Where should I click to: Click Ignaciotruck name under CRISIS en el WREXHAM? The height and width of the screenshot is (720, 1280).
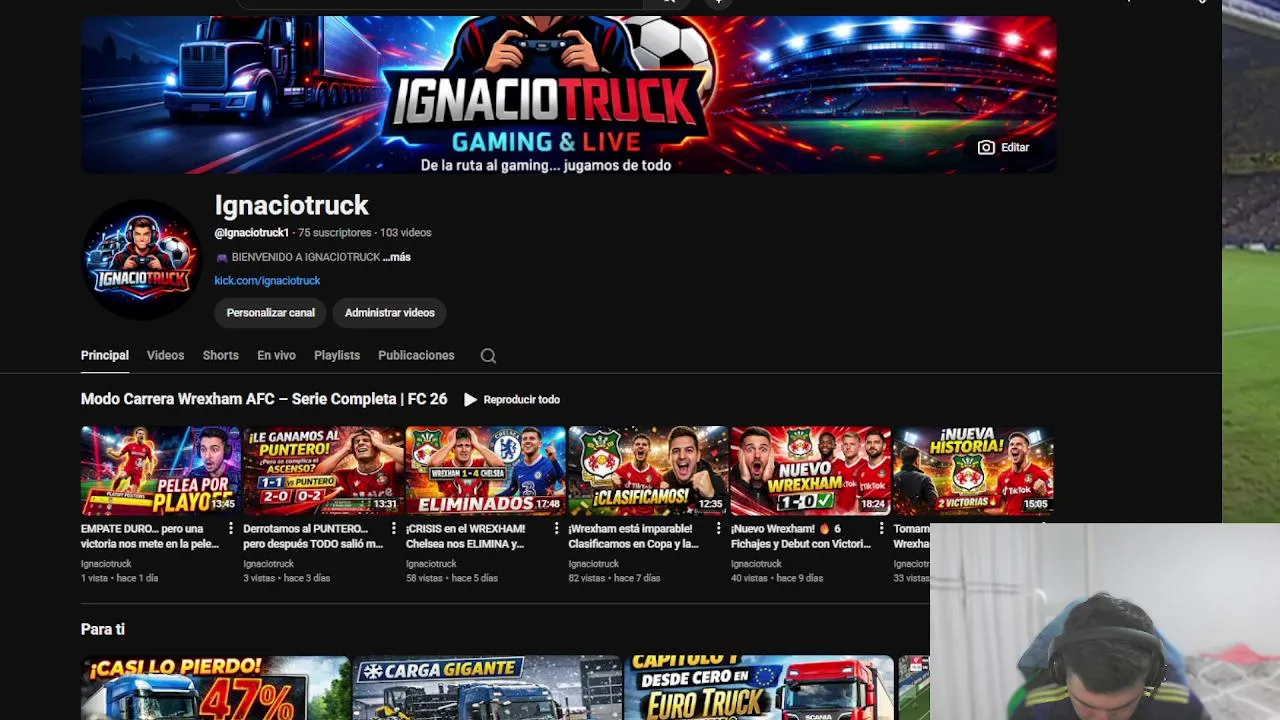tap(431, 564)
